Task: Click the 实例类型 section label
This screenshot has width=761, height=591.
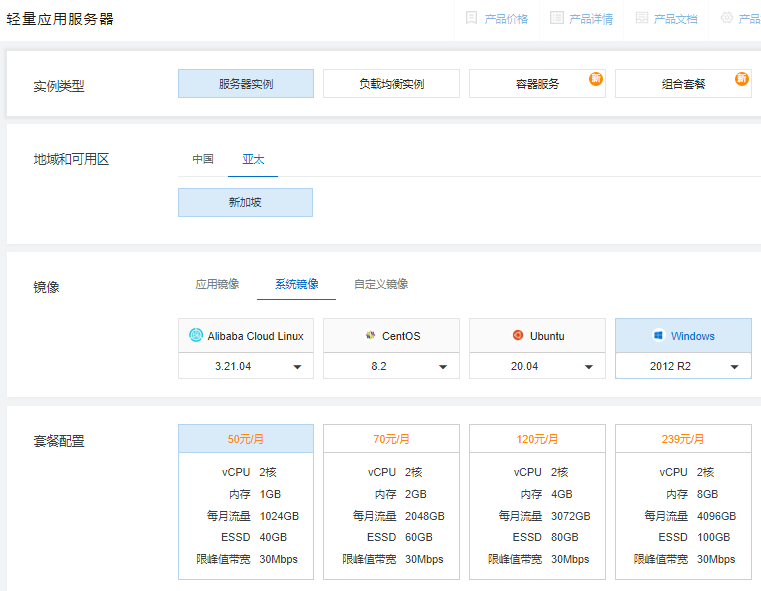Action: [59, 86]
